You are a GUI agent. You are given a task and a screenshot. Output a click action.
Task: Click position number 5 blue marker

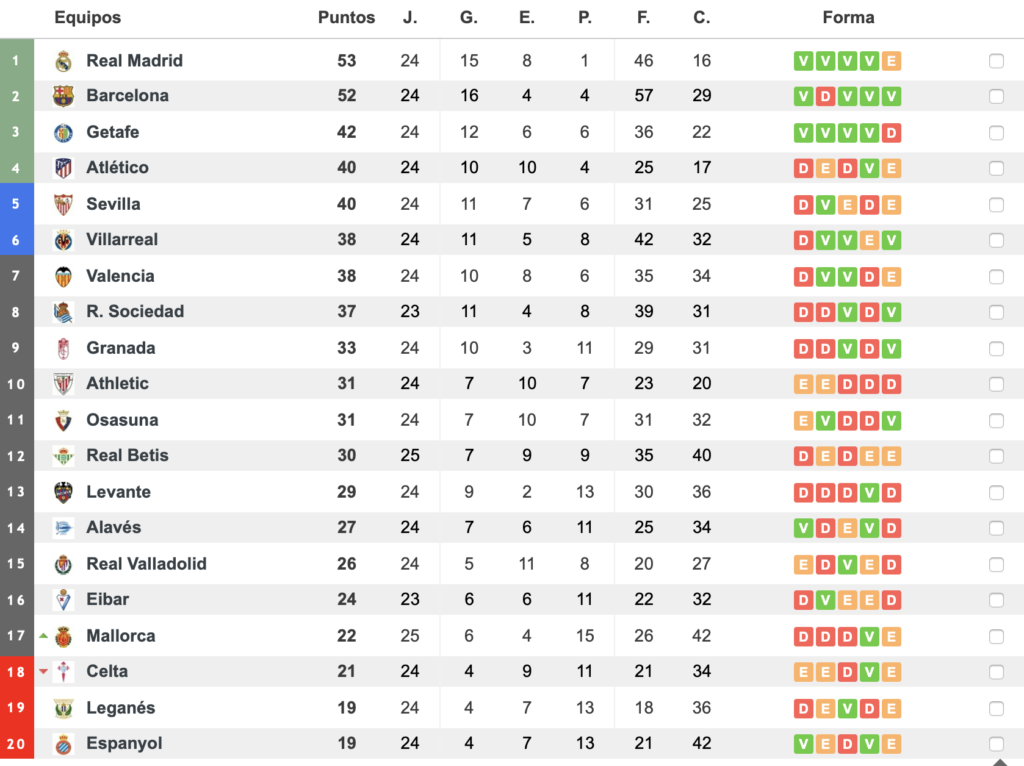pyautogui.click(x=16, y=204)
